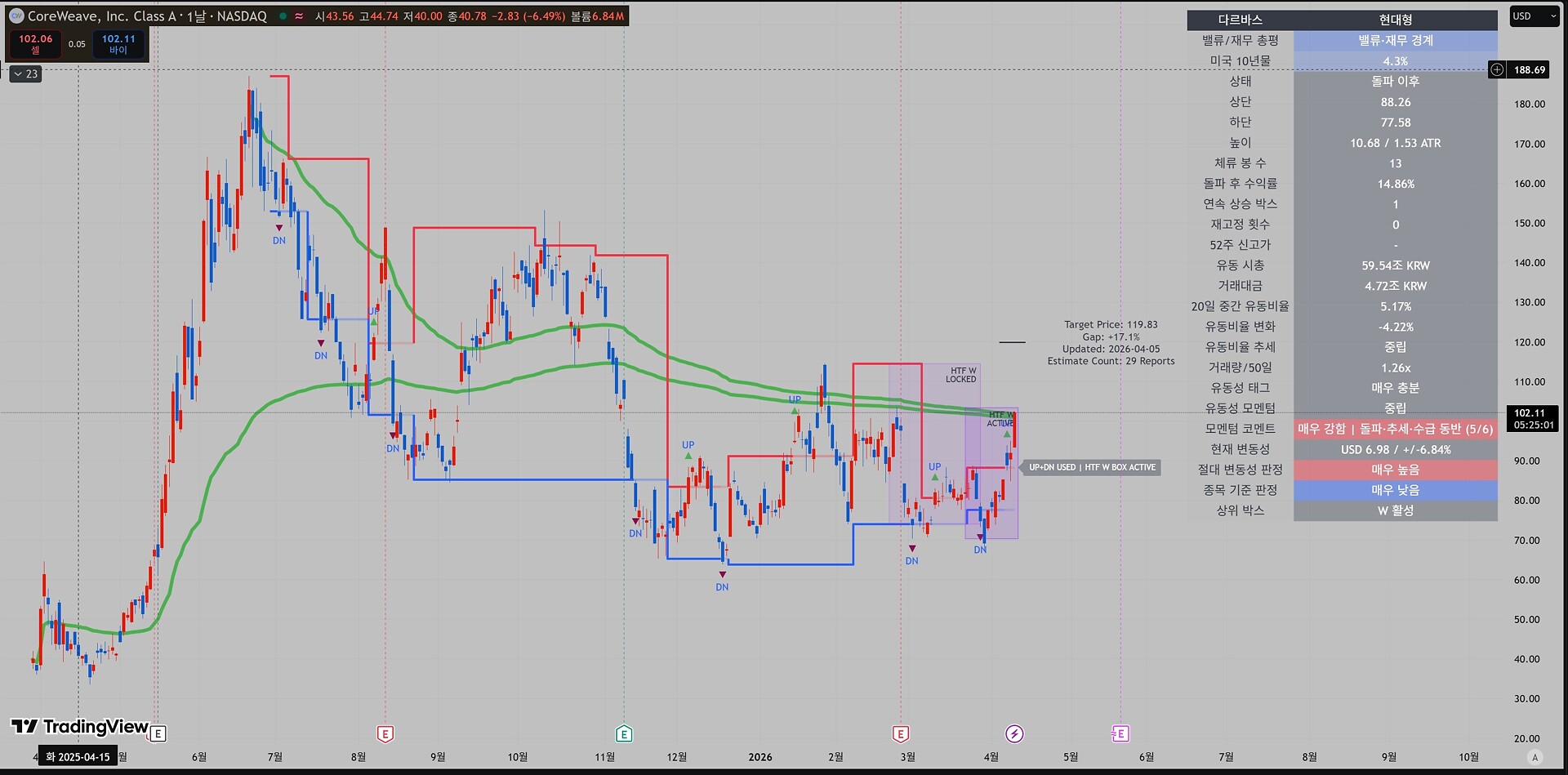Click the 102.06 sell button
1568x775 pixels.
tap(35, 44)
